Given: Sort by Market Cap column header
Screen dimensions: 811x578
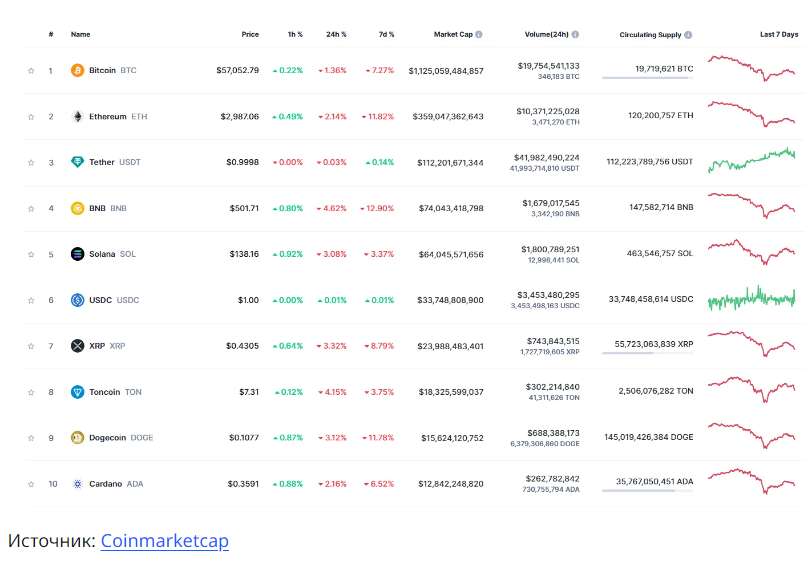Looking at the screenshot, I should click(453, 35).
